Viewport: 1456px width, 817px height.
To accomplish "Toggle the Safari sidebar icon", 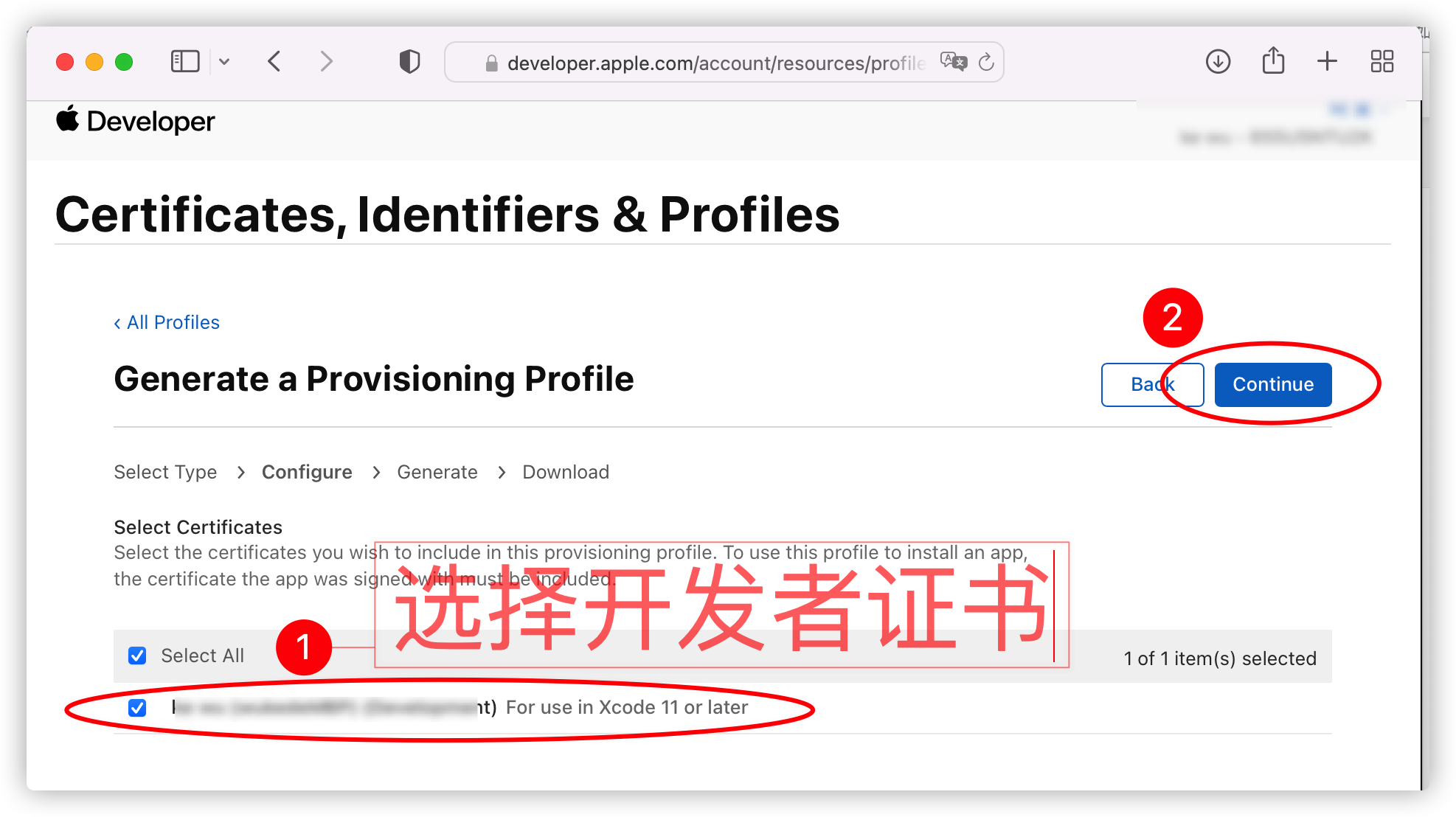I will coord(185,62).
